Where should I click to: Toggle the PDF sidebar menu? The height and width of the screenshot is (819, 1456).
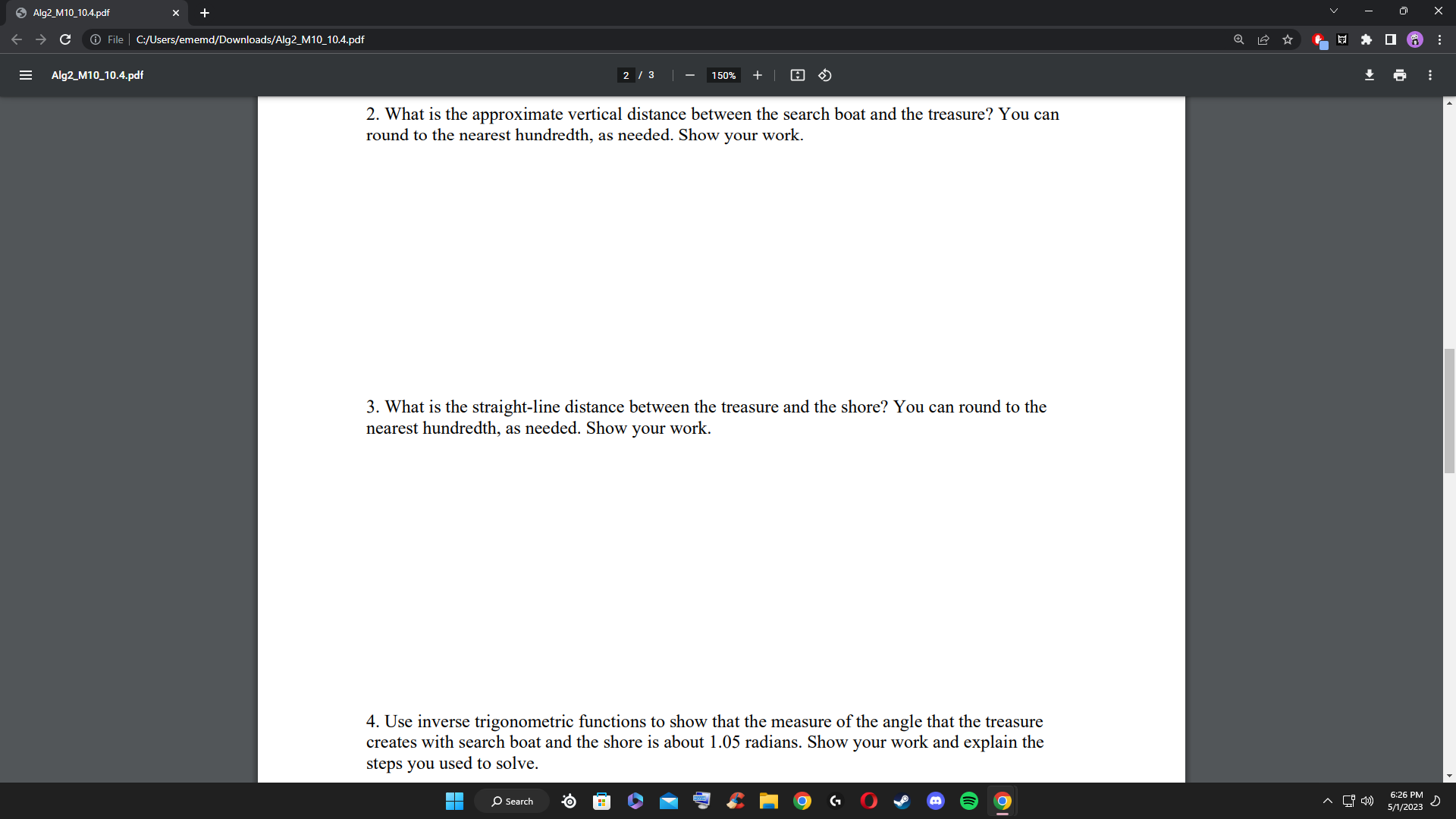point(25,75)
